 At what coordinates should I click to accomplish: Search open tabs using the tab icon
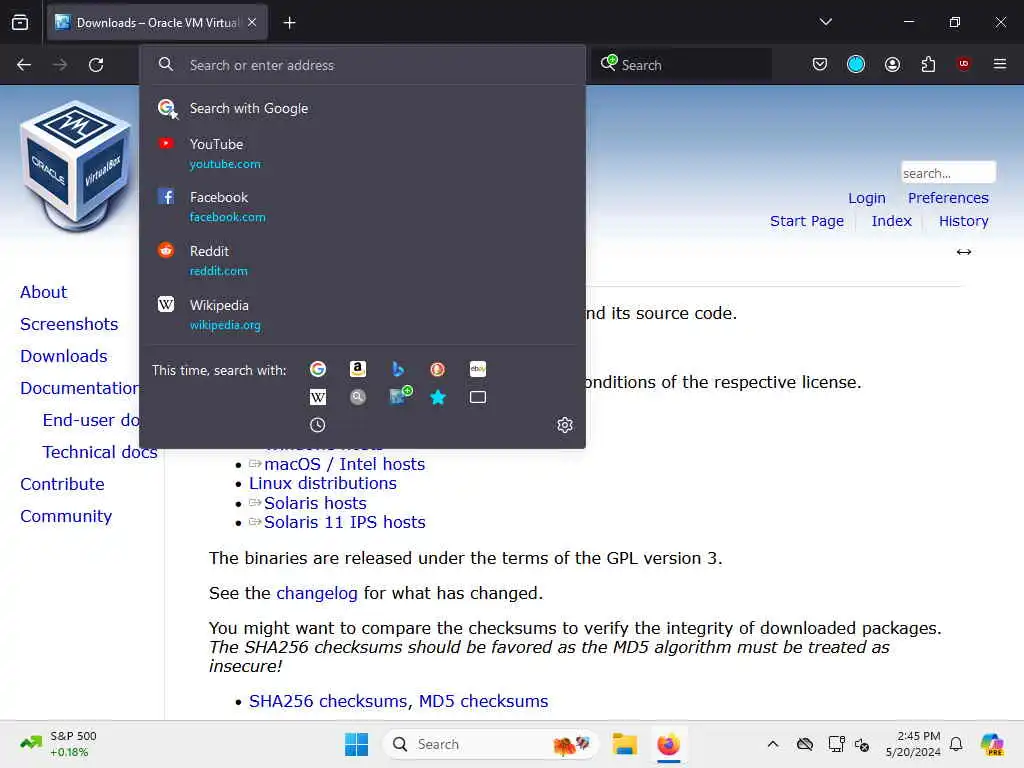pos(477,397)
